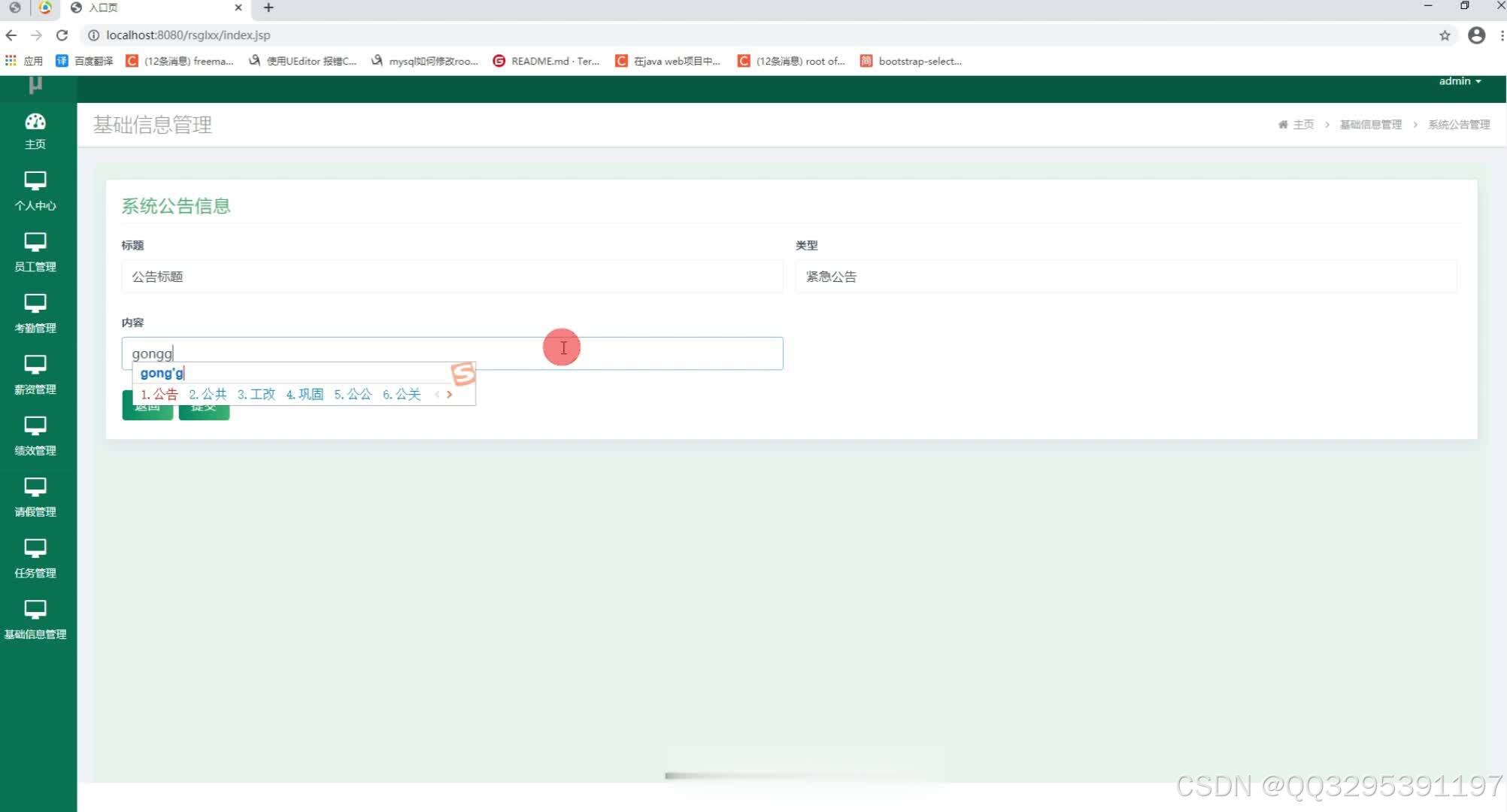Reload the current page
The height and width of the screenshot is (812, 1507).
62,35
